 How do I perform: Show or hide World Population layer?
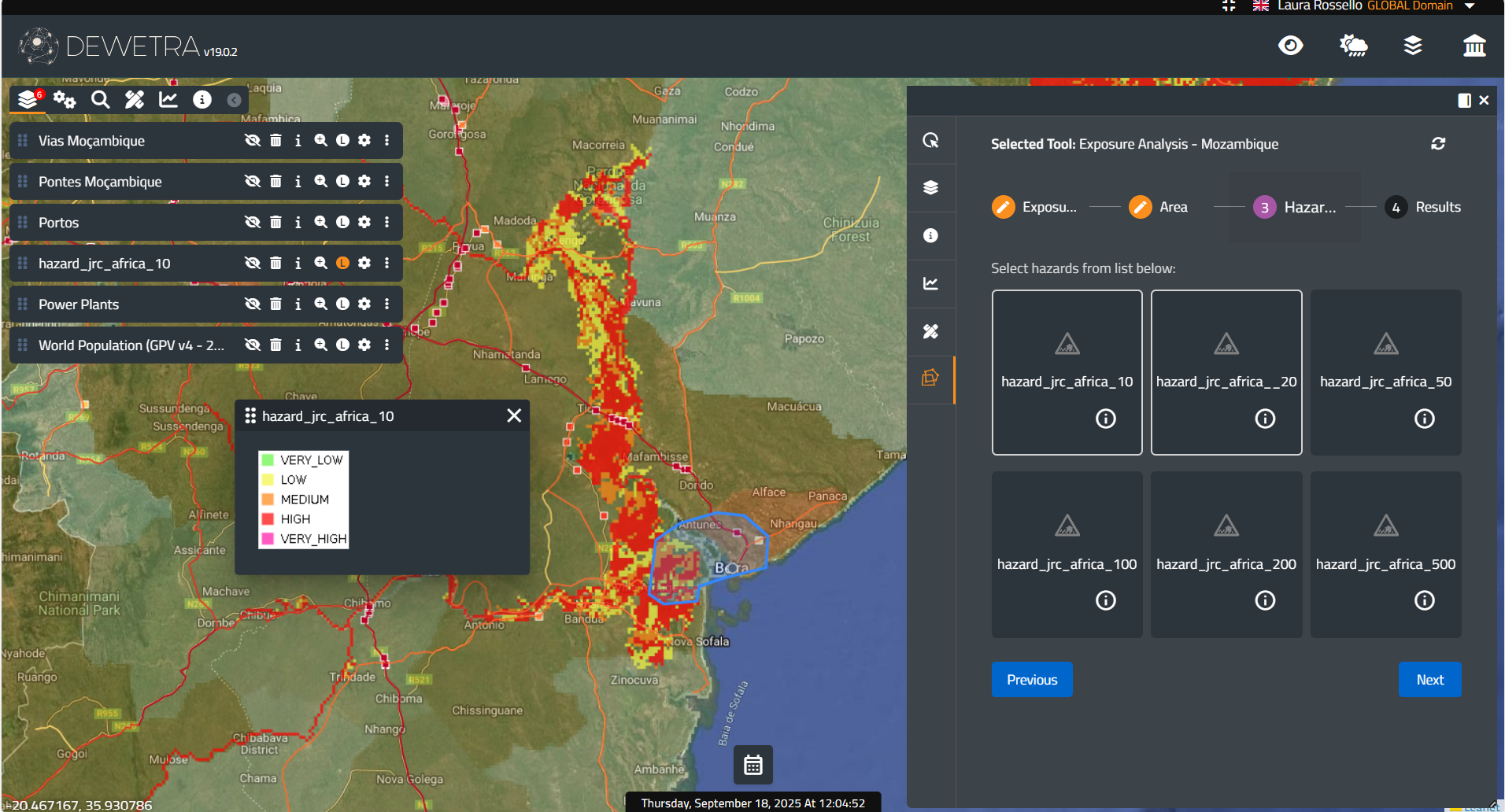point(252,345)
